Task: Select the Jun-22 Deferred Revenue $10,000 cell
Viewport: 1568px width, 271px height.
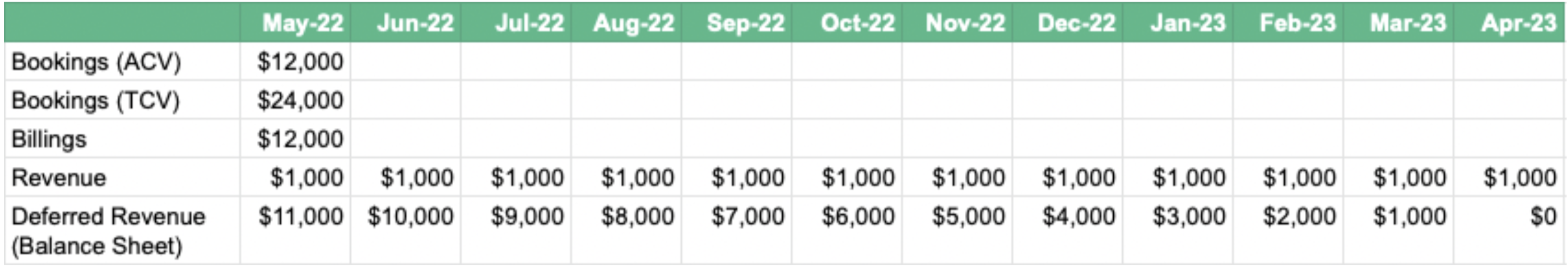Action: point(410,217)
